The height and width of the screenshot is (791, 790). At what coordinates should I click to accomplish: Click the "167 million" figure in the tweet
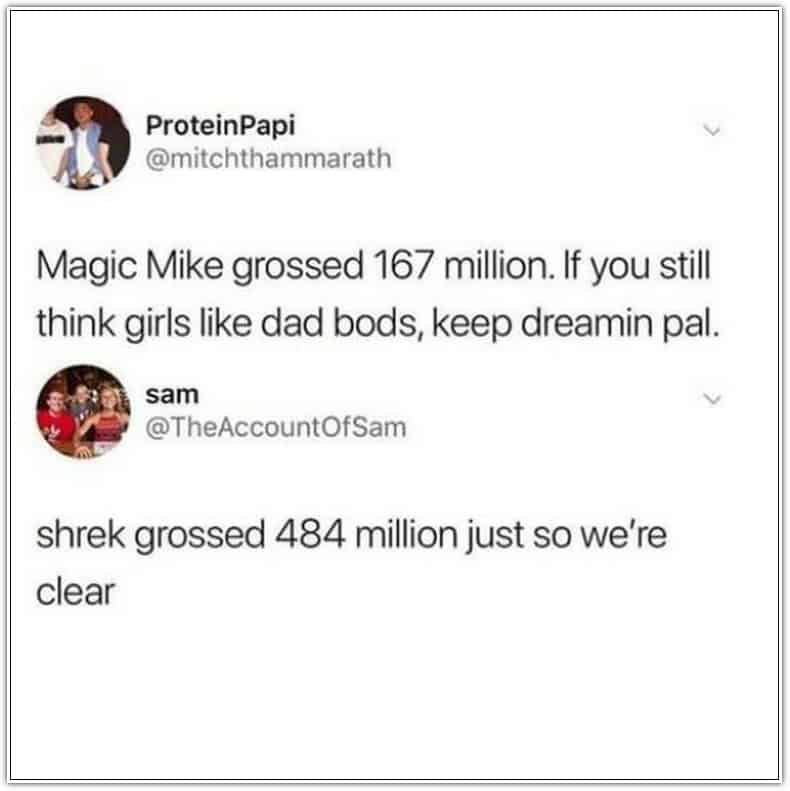click(464, 266)
